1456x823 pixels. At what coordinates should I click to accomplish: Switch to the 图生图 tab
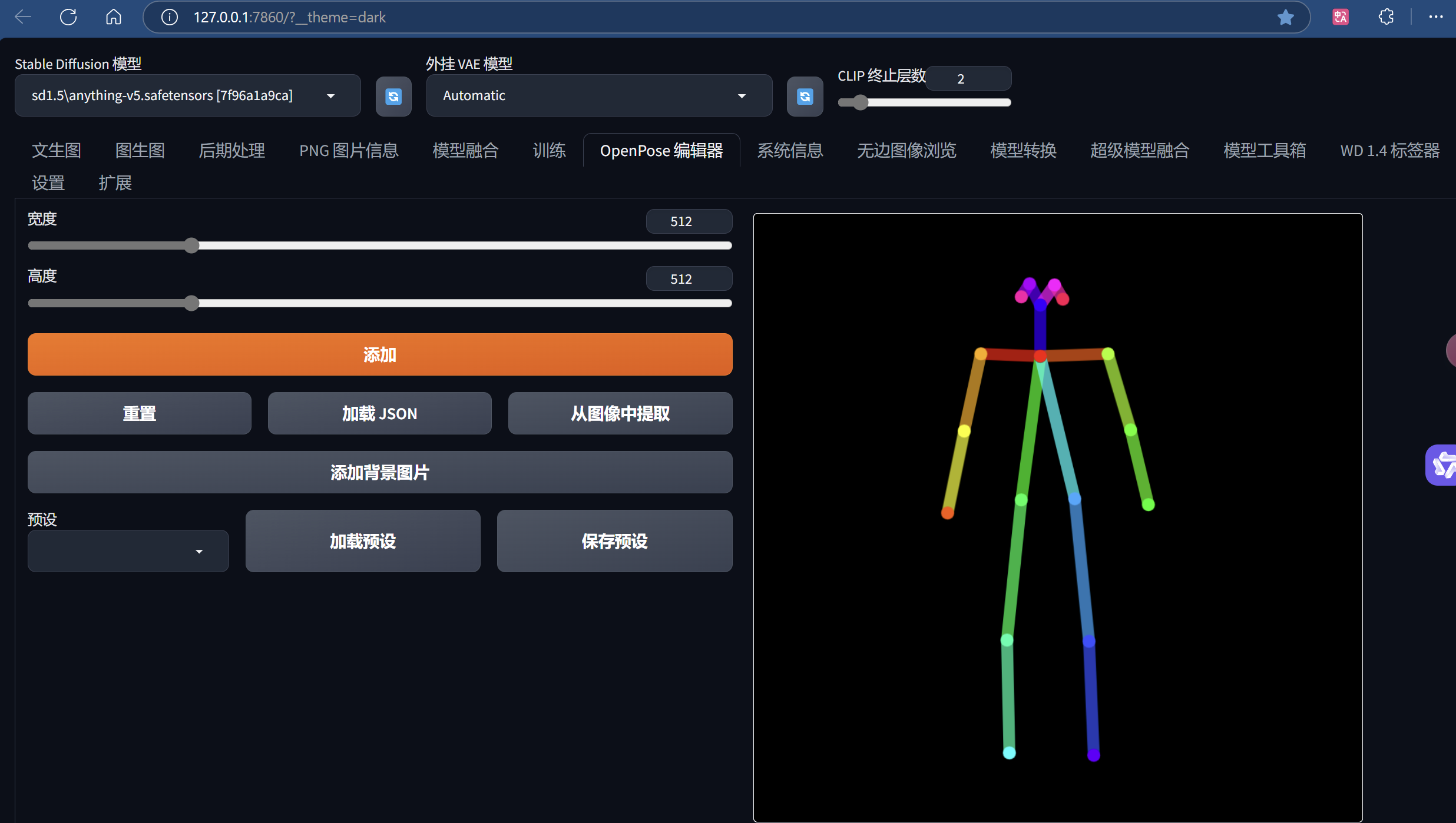click(140, 150)
